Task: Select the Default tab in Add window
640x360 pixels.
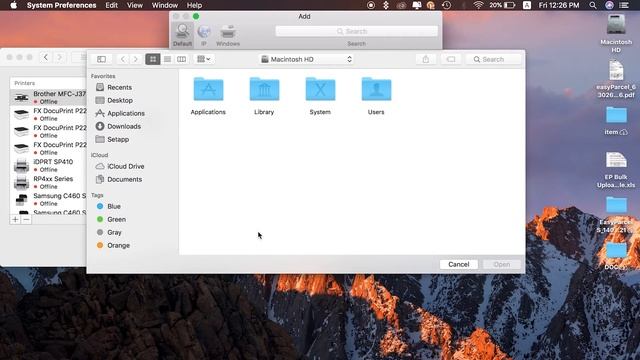Action: pyautogui.click(x=182, y=35)
